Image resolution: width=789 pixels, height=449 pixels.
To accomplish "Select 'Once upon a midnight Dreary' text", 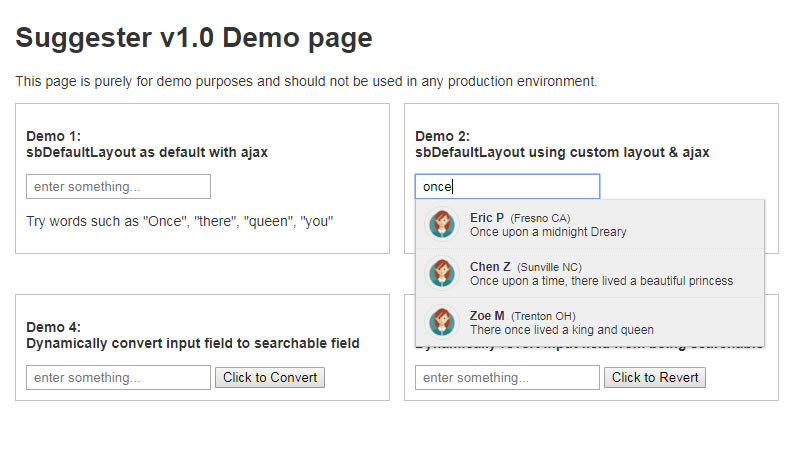I will (548, 232).
